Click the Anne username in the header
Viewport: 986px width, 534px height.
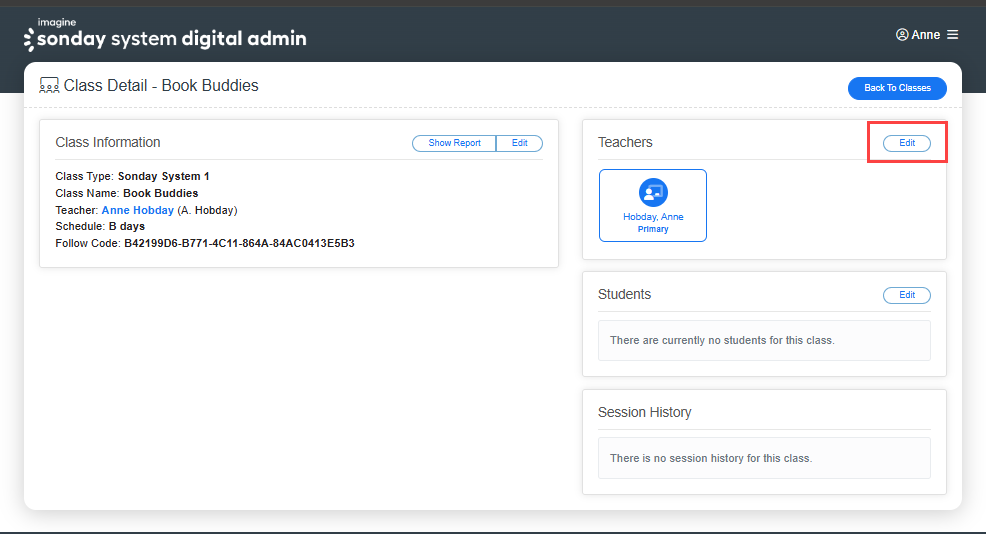[x=926, y=35]
